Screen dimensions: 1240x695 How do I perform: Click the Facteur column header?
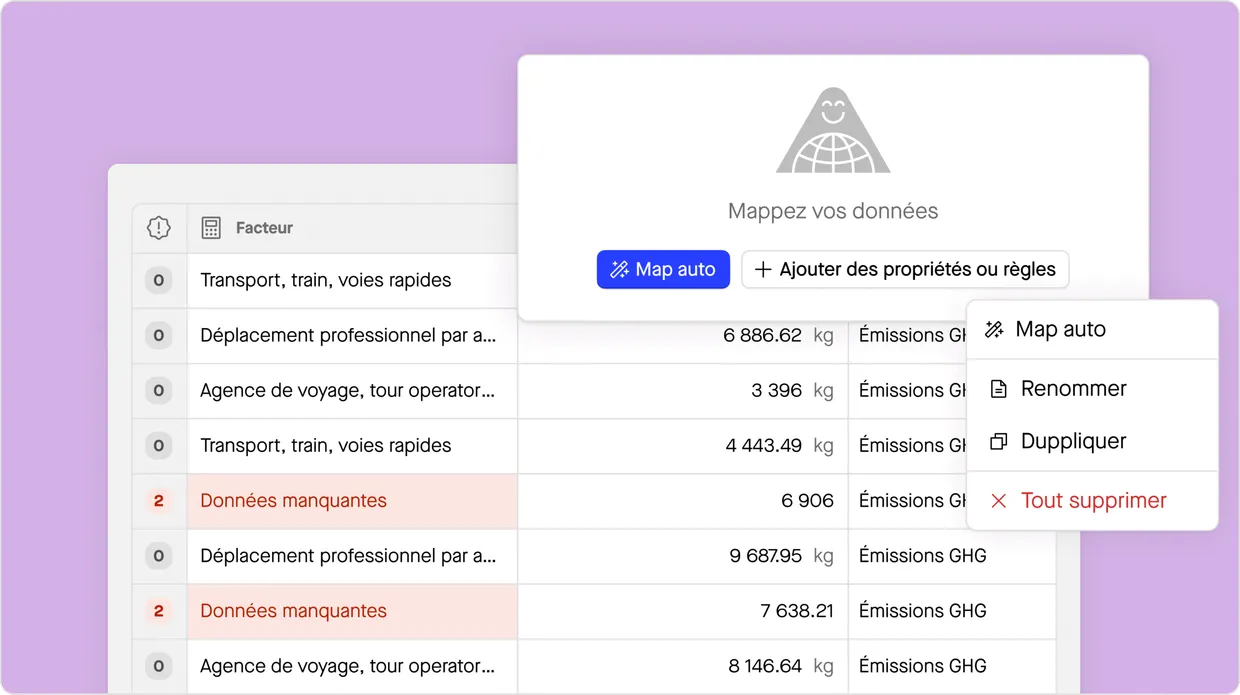[265, 228]
